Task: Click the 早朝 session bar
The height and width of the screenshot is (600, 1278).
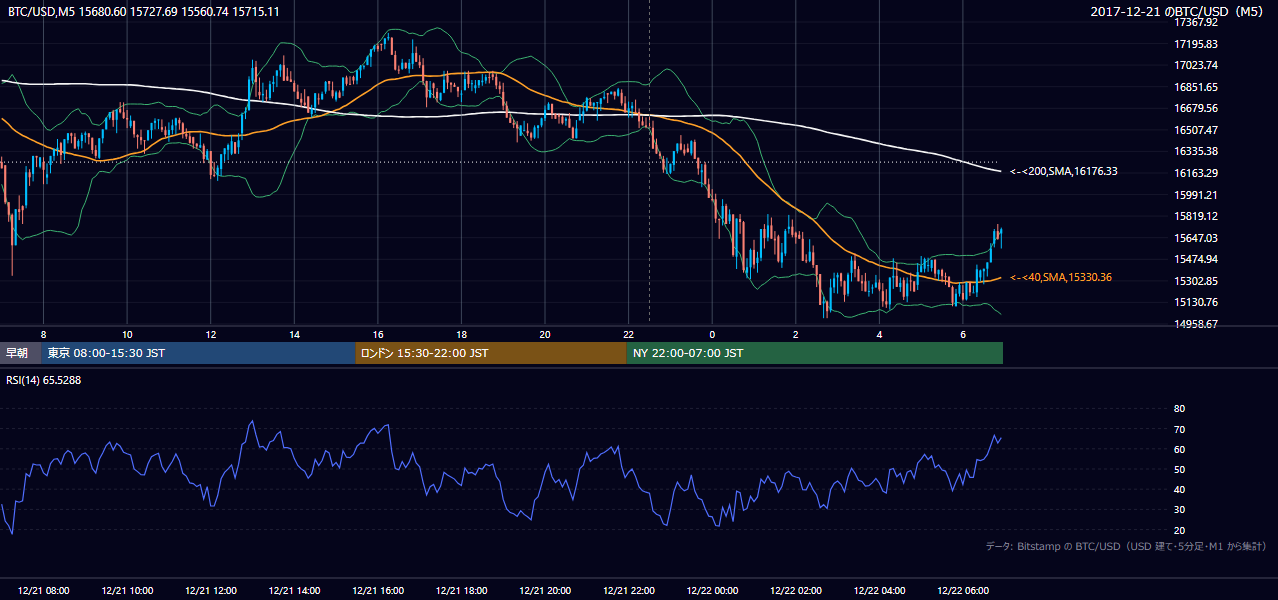Action: [21, 353]
